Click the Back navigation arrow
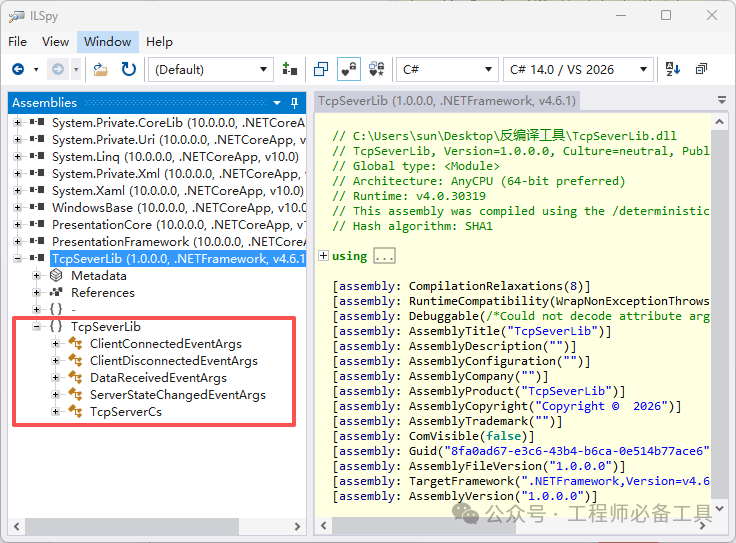Image resolution: width=736 pixels, height=543 pixels. point(18,69)
